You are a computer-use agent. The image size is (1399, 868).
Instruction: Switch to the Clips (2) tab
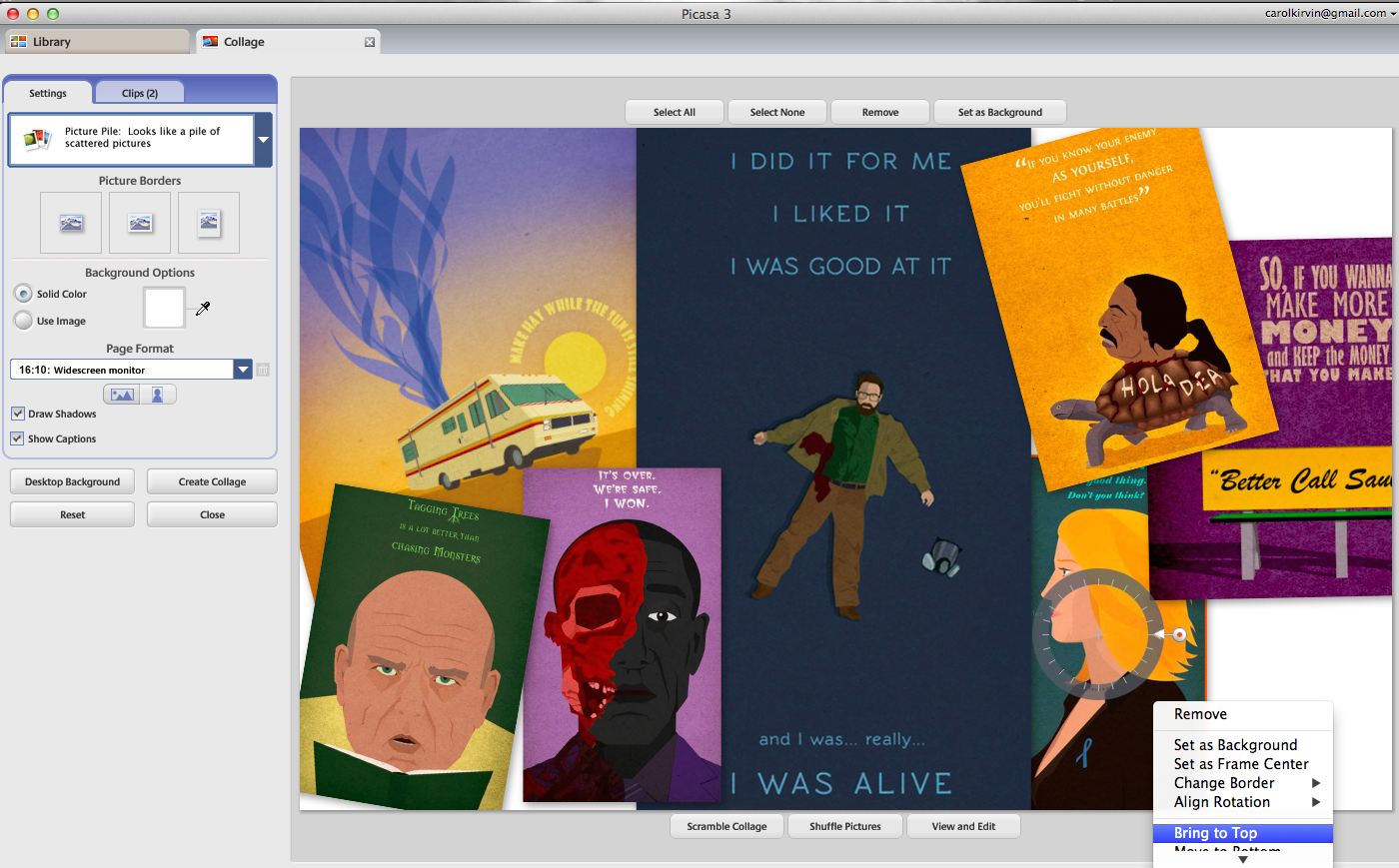(140, 93)
